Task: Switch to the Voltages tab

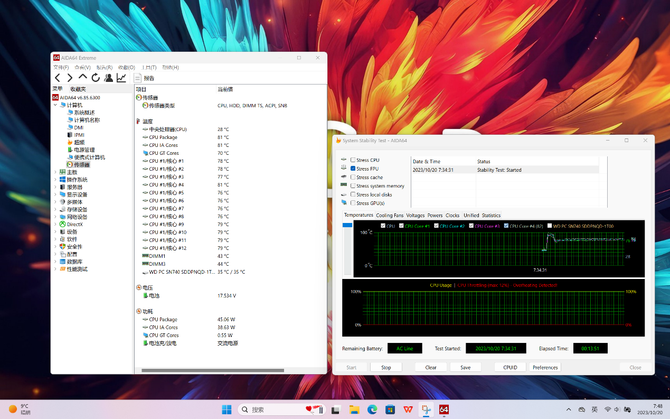Action: pyautogui.click(x=415, y=215)
